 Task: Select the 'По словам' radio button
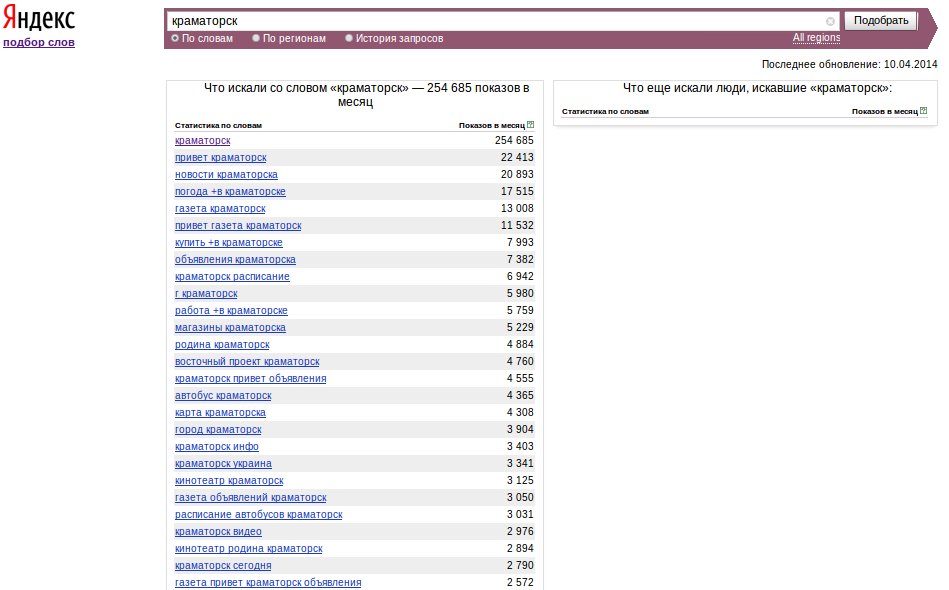tap(175, 38)
